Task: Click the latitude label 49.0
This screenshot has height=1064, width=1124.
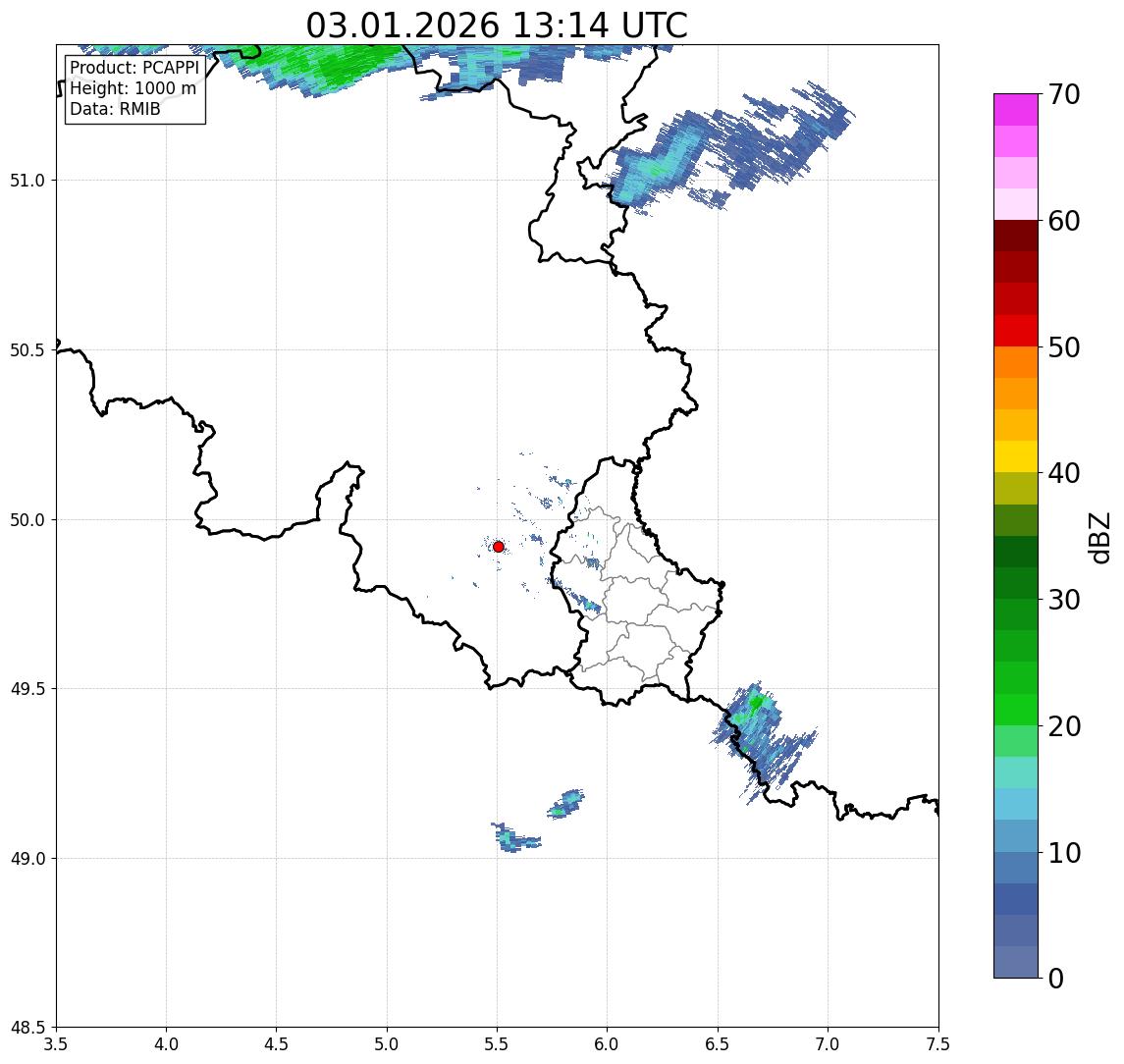Action: (x=27, y=858)
